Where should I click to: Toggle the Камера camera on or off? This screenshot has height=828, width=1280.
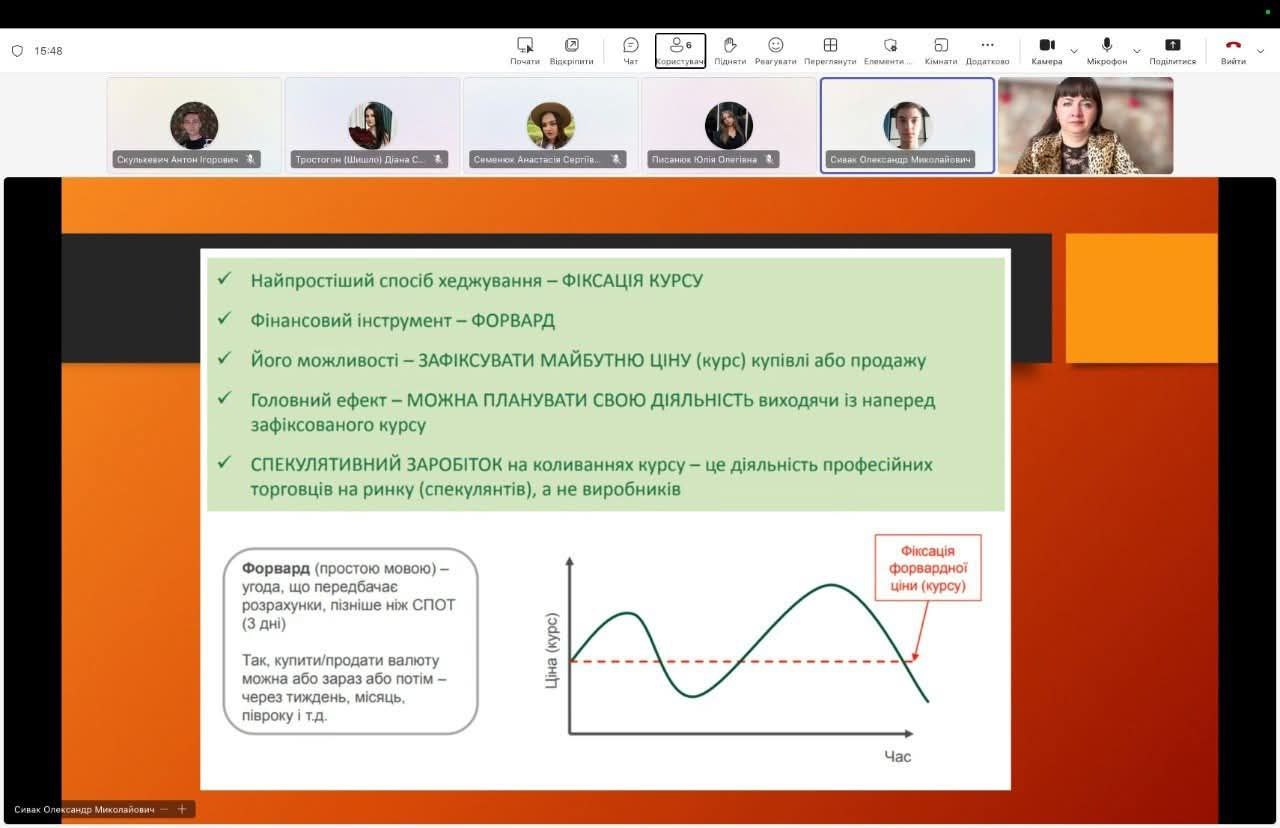(x=1047, y=50)
